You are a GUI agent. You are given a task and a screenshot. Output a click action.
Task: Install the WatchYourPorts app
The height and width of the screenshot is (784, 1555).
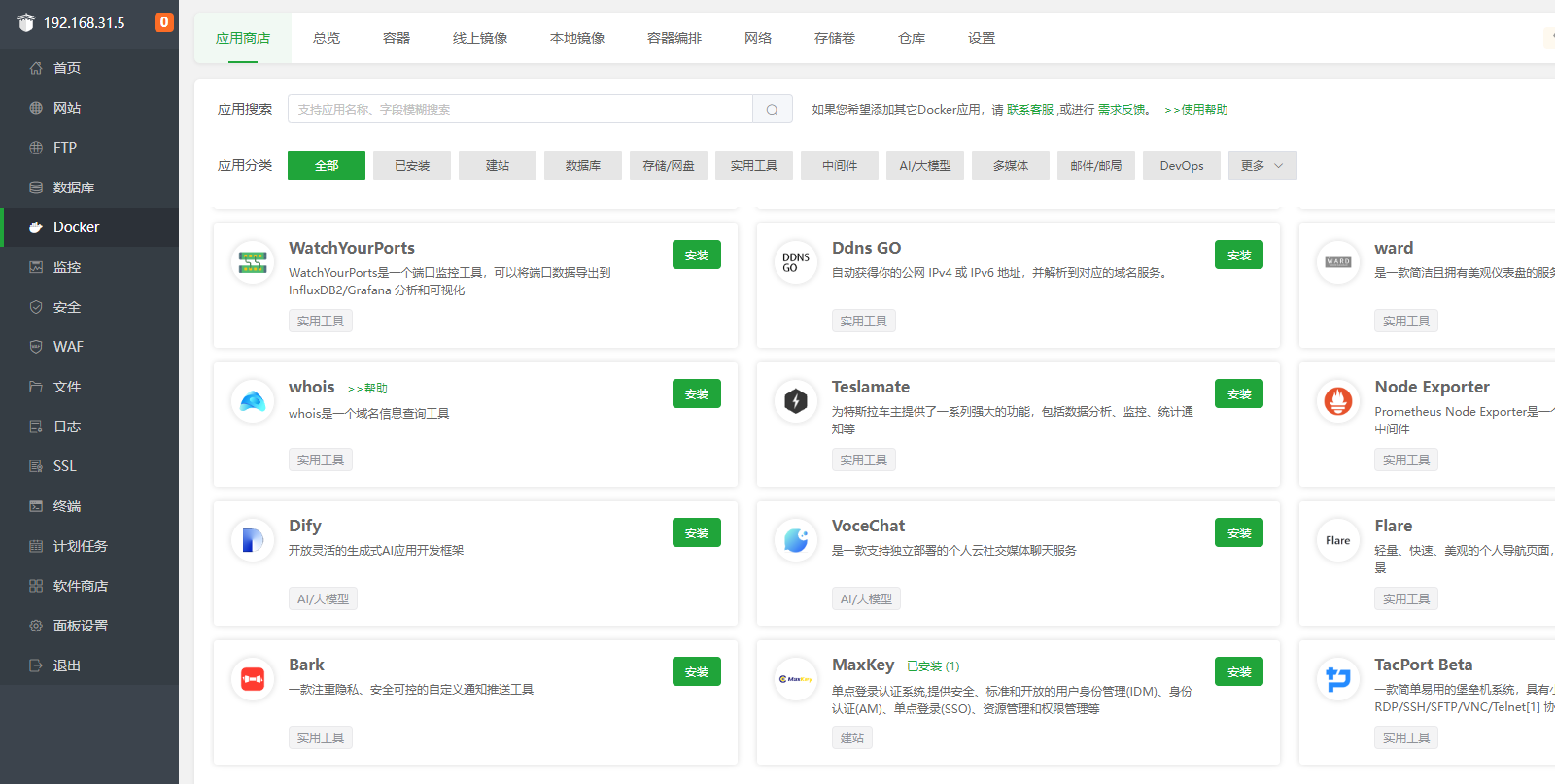(x=696, y=256)
